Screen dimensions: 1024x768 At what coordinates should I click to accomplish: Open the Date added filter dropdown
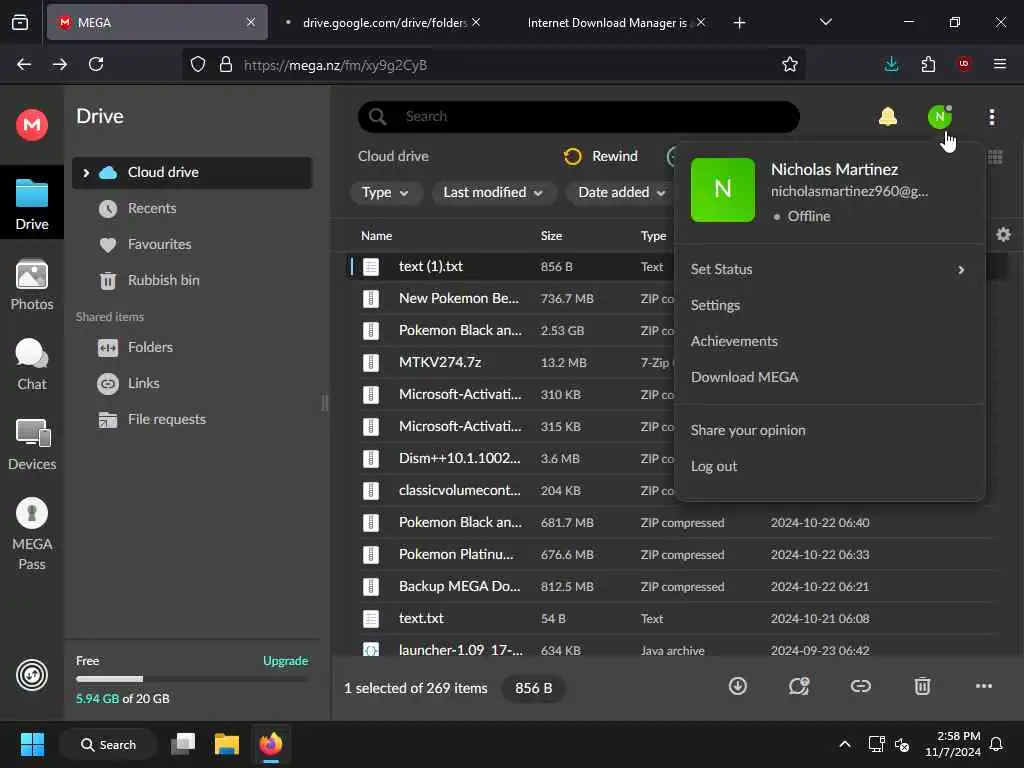pyautogui.click(x=622, y=193)
